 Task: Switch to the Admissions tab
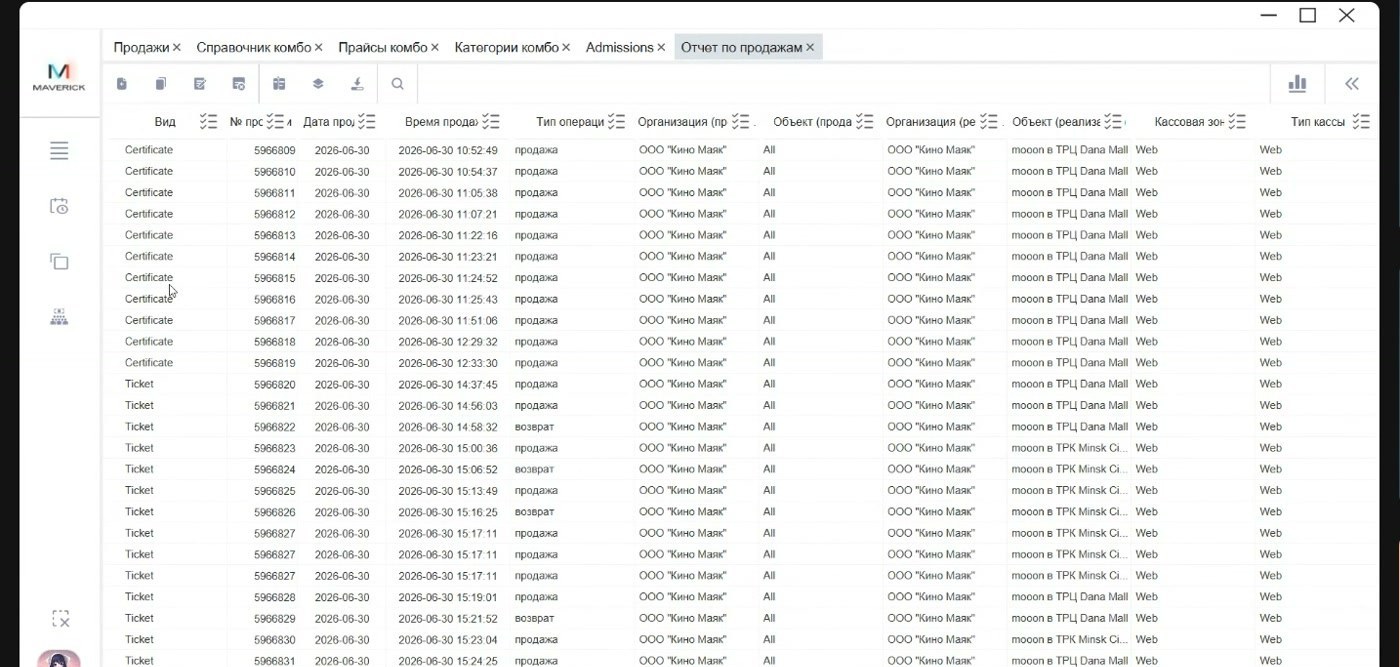click(619, 47)
